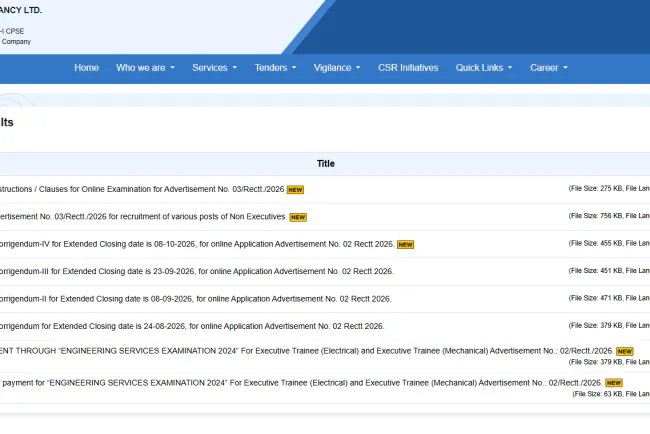Expand the Services dropdown menu
Viewport: 650px width, 434px height.
pos(214,68)
